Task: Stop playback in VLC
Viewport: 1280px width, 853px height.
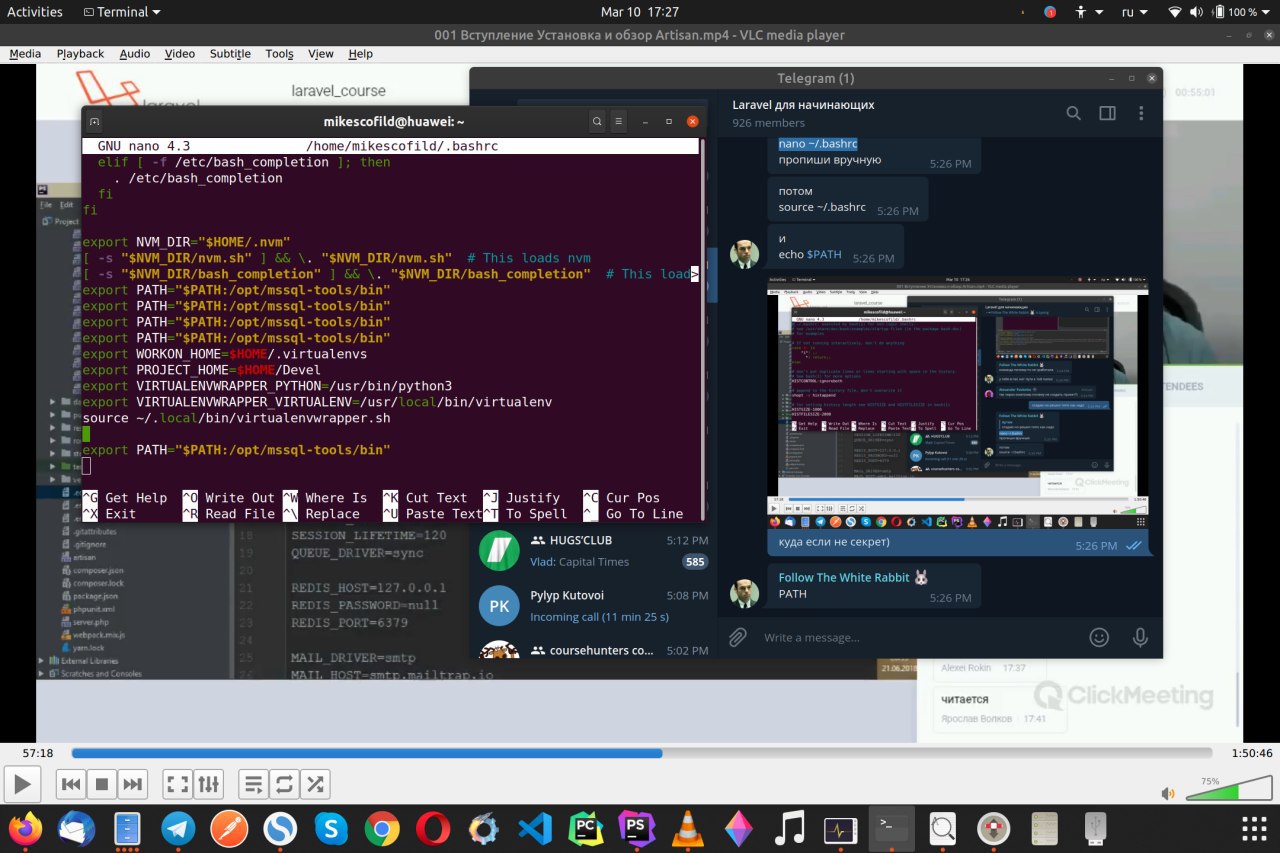Action: [101, 784]
